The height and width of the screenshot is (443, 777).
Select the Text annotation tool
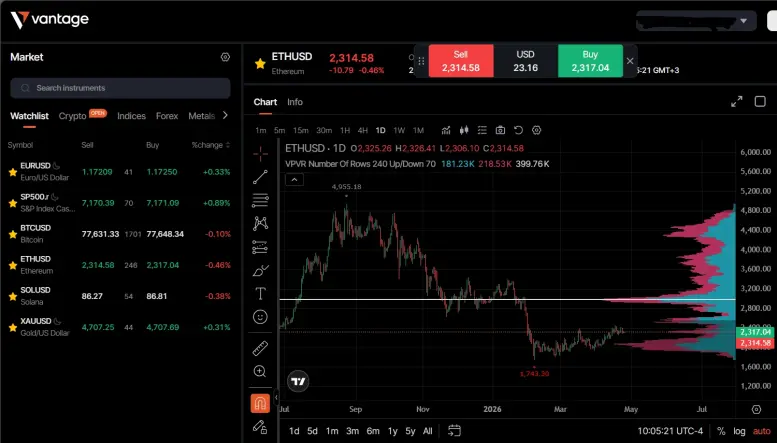click(x=260, y=293)
